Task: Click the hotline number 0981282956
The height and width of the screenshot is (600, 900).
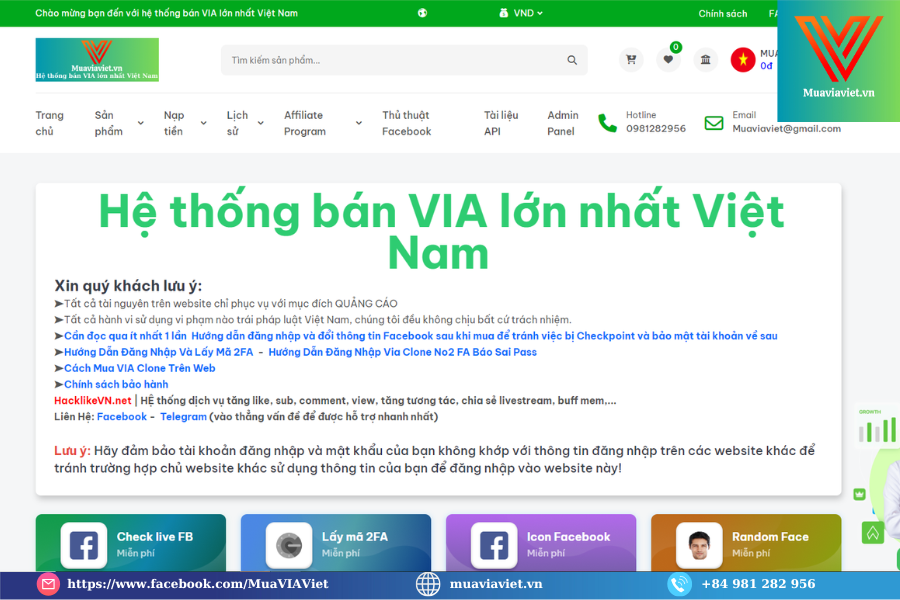Action: pos(655,129)
